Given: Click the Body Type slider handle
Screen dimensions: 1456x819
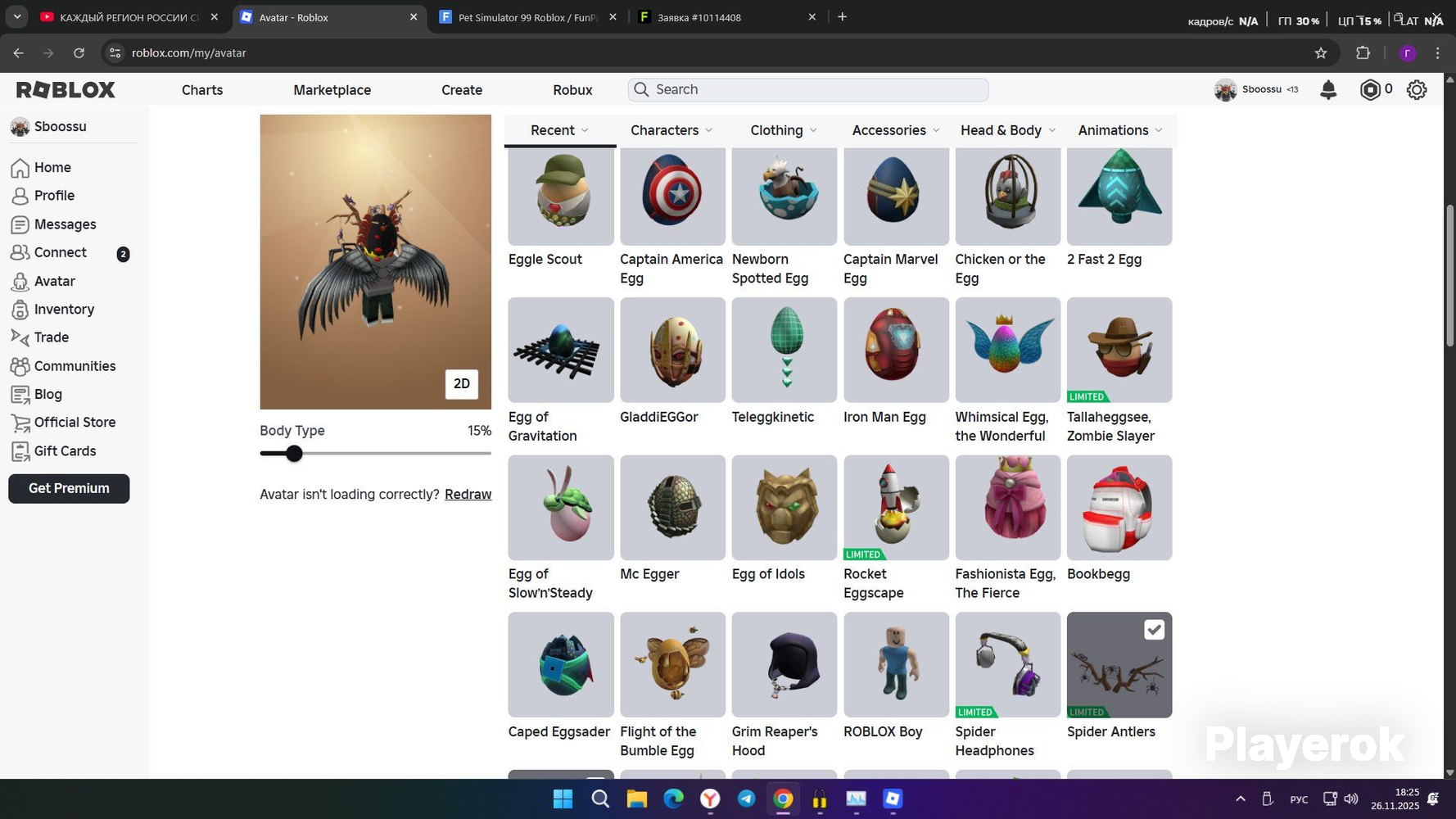Looking at the screenshot, I should 294,454.
